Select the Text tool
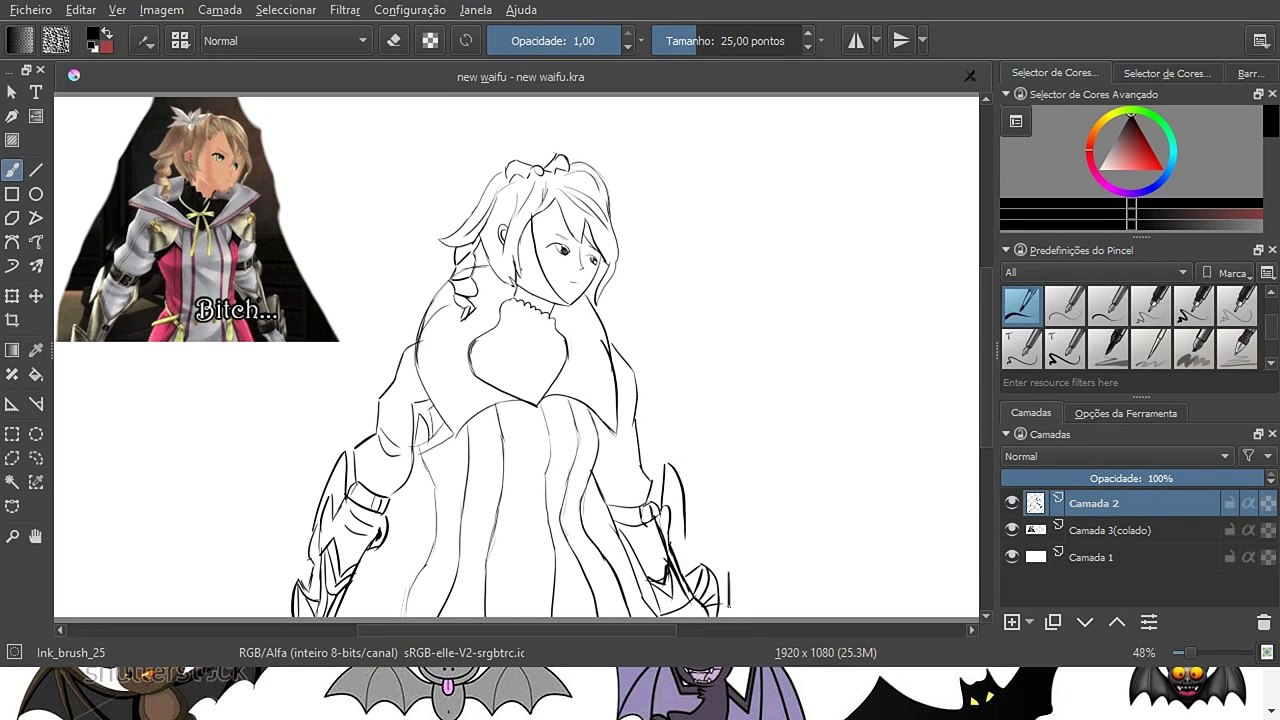 pyautogui.click(x=36, y=92)
